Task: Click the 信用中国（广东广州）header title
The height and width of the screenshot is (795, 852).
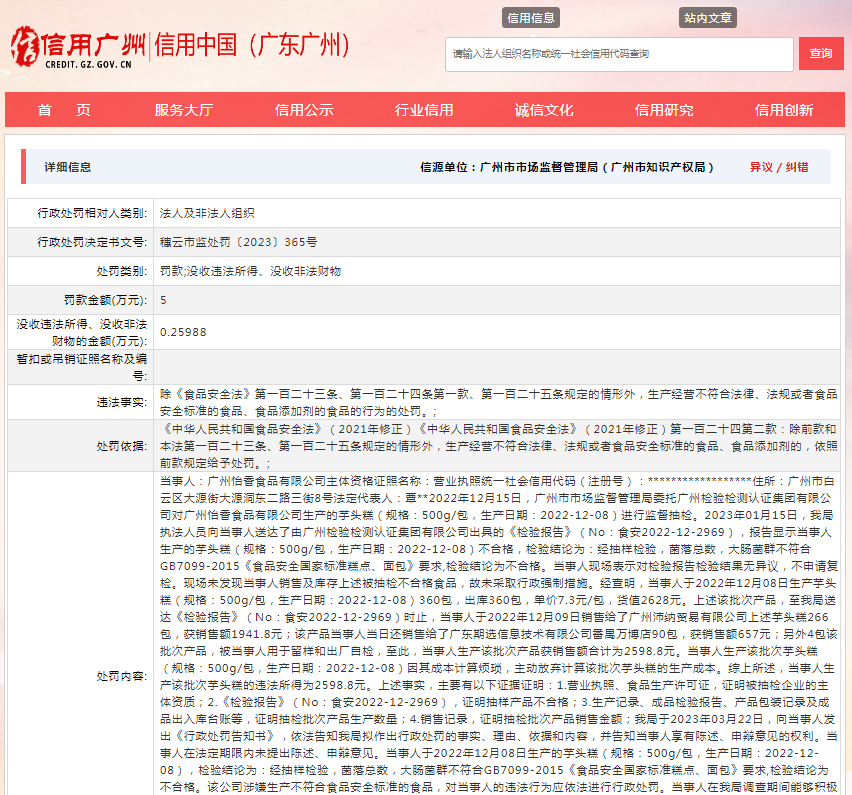Action: [253, 45]
